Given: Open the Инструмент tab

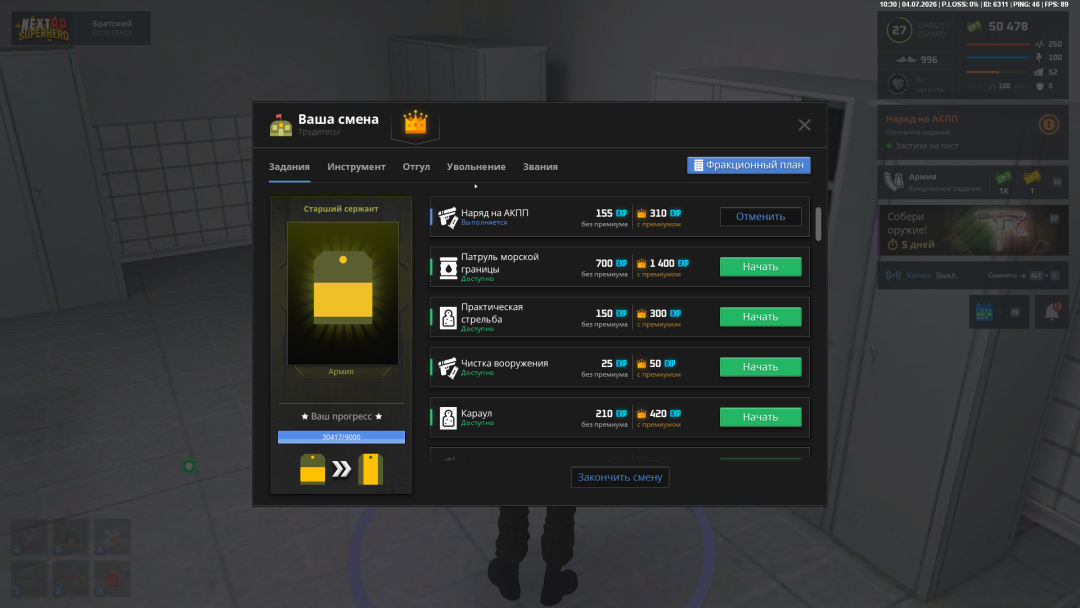Looking at the screenshot, I should (x=356, y=167).
